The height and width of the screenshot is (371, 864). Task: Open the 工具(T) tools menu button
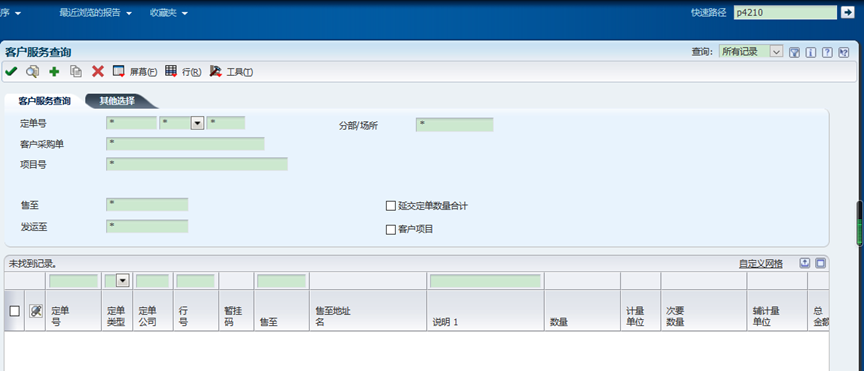pos(231,72)
